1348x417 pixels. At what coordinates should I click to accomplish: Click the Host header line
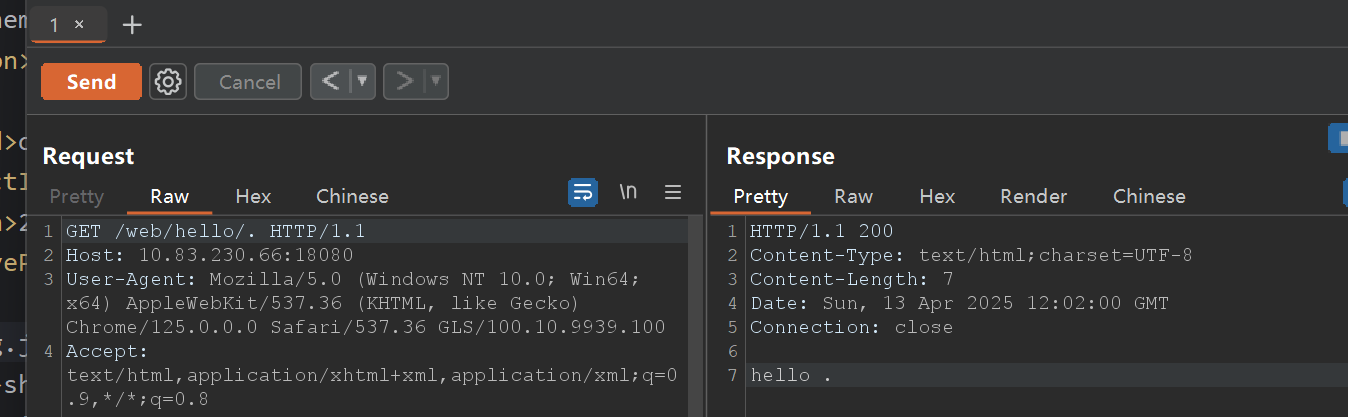210,255
